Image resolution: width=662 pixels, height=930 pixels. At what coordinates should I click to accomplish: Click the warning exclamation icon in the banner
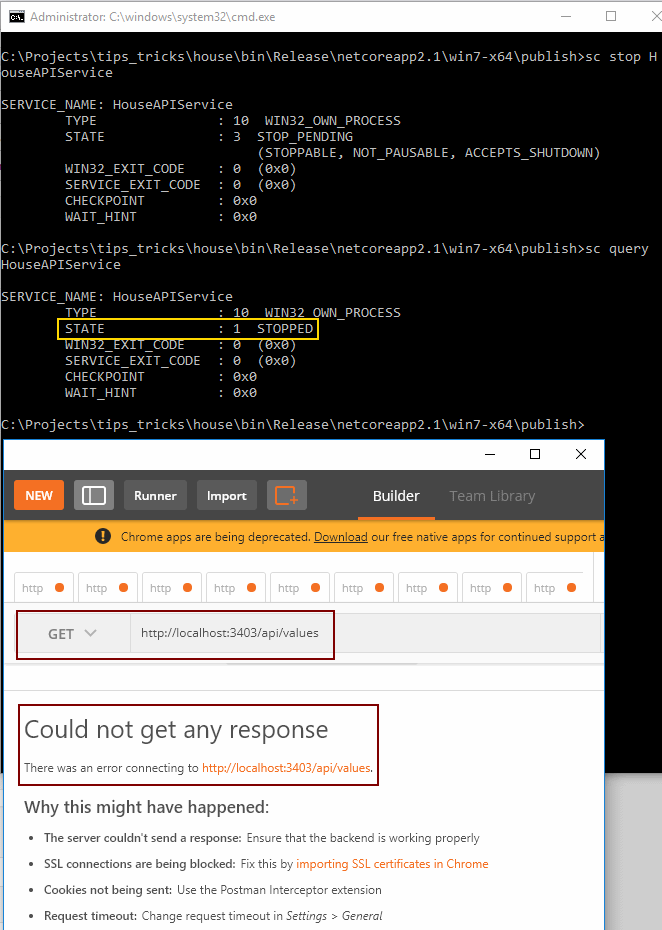tap(103, 536)
